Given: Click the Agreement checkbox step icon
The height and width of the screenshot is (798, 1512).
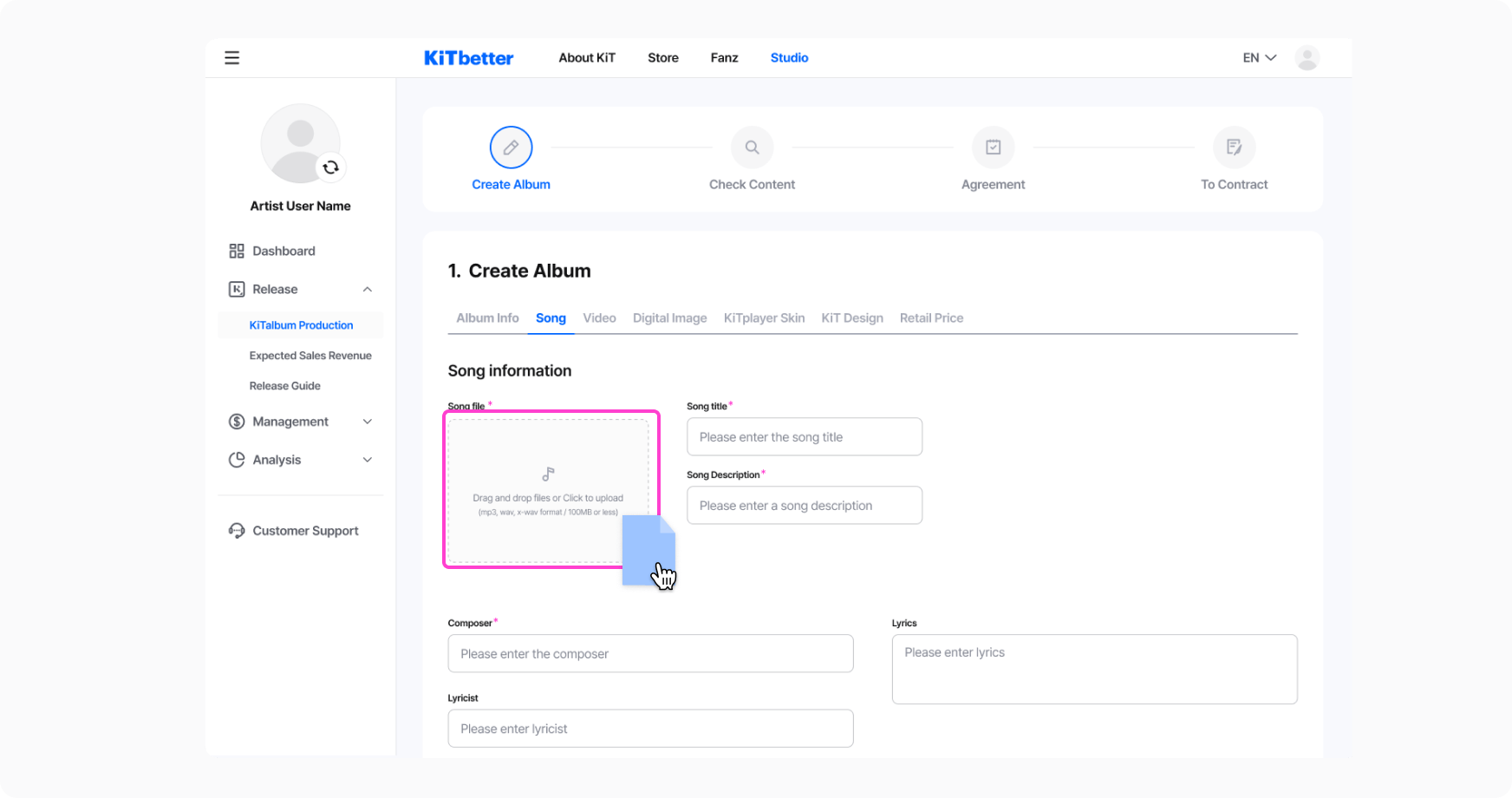Looking at the screenshot, I should point(993,147).
